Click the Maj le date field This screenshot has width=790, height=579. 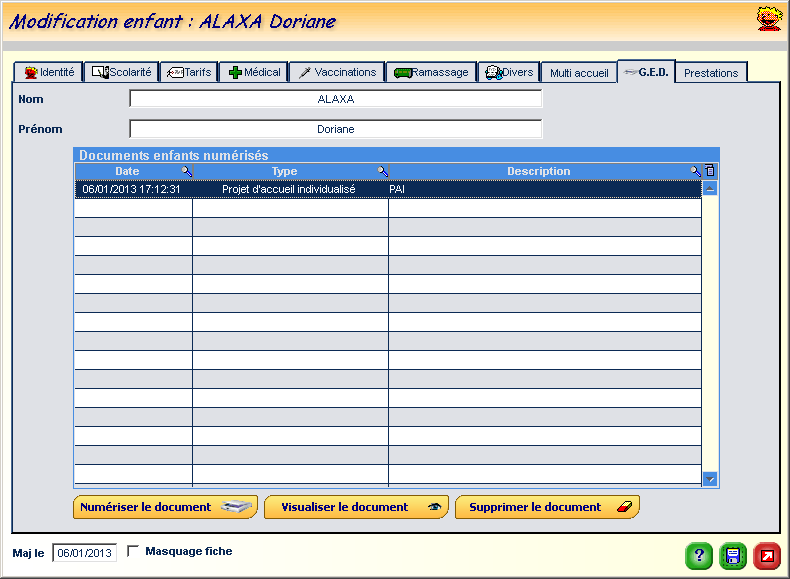pos(84,552)
